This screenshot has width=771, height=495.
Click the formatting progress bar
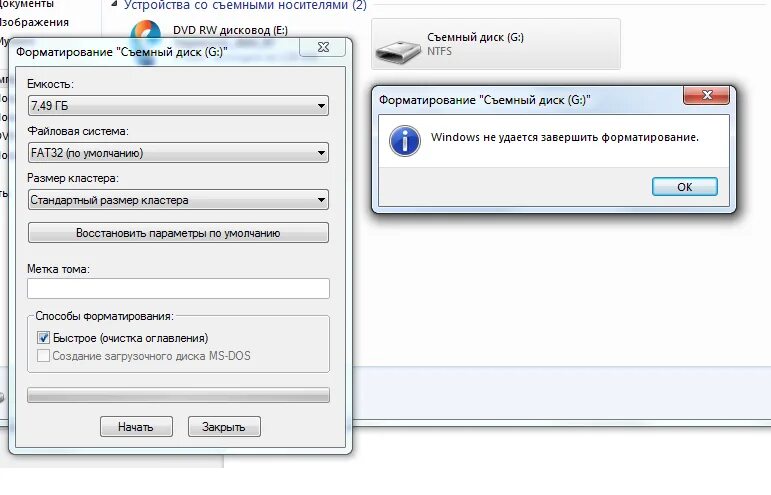click(x=178, y=395)
